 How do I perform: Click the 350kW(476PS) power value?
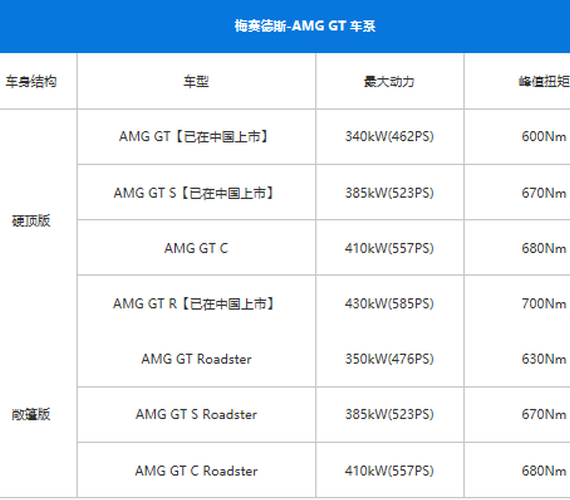(389, 359)
